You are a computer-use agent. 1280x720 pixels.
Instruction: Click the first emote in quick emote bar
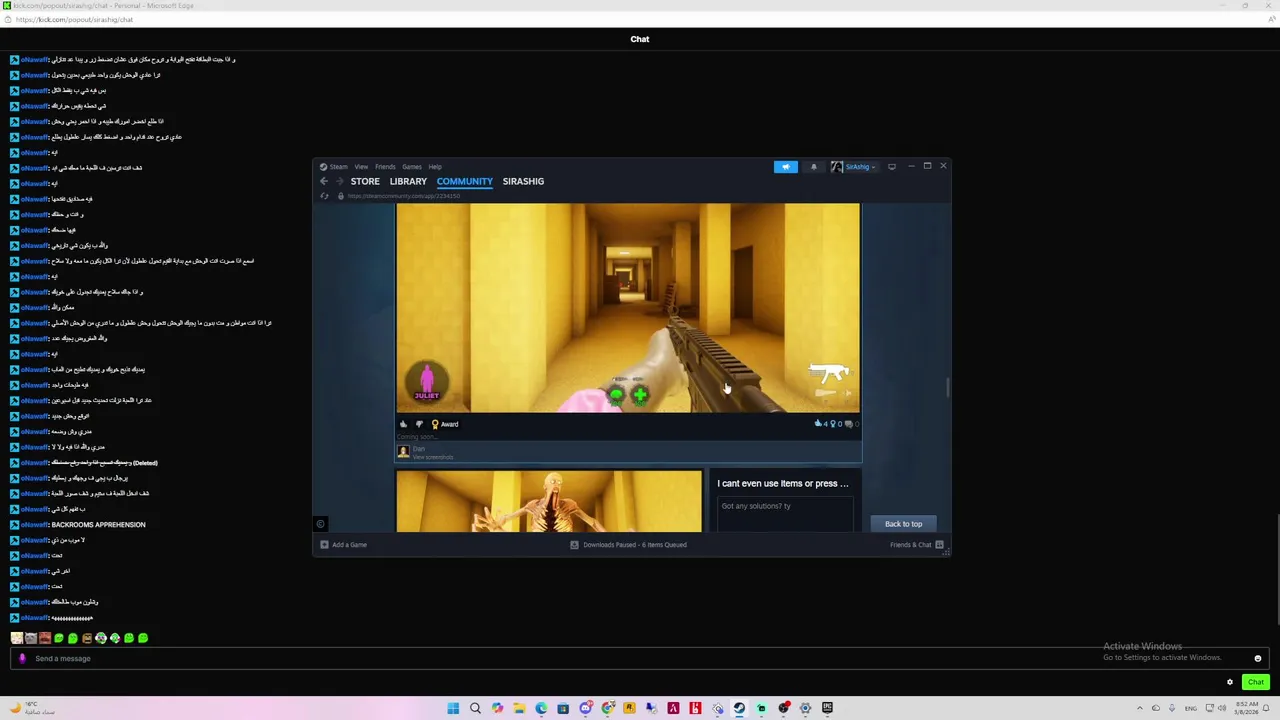click(17, 638)
